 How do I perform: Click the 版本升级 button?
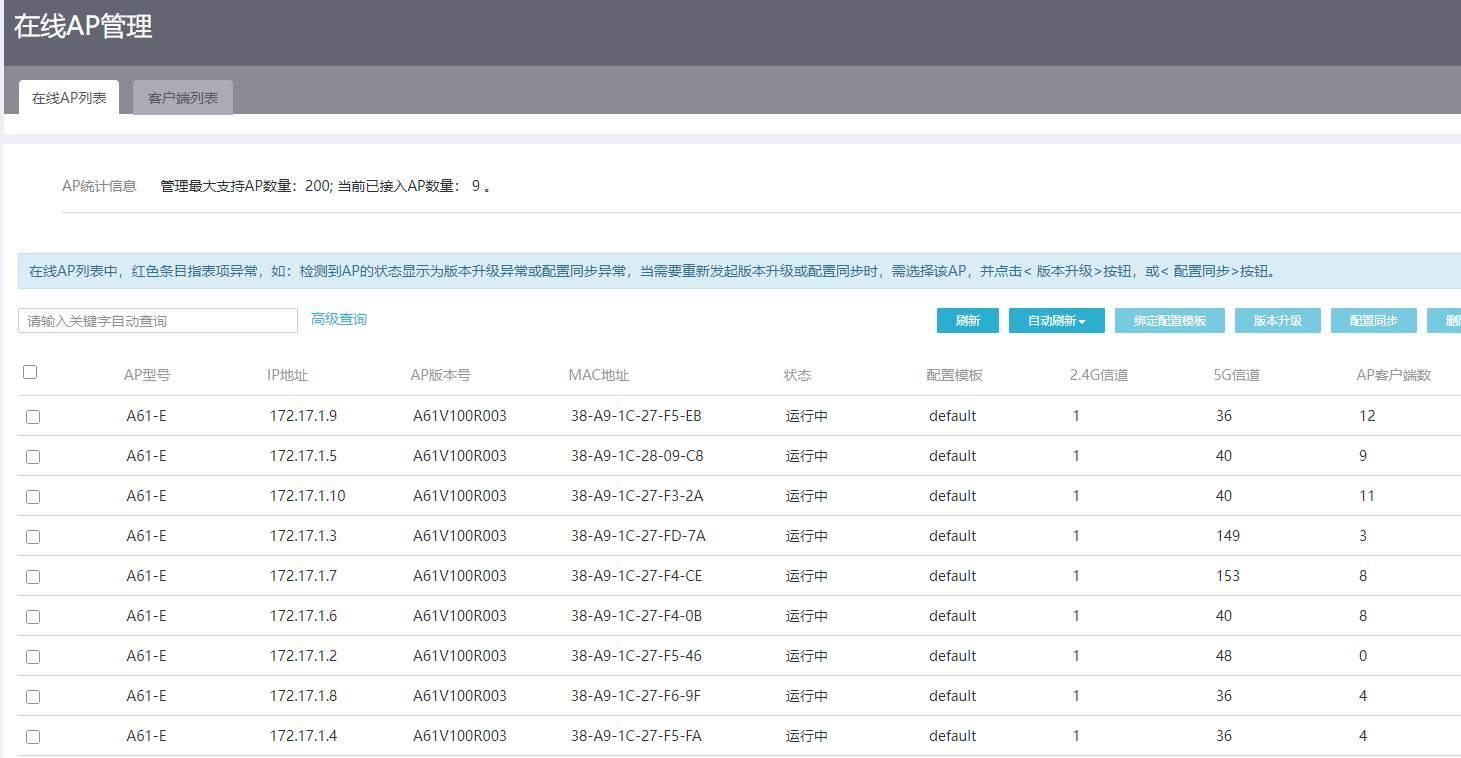(x=1277, y=321)
